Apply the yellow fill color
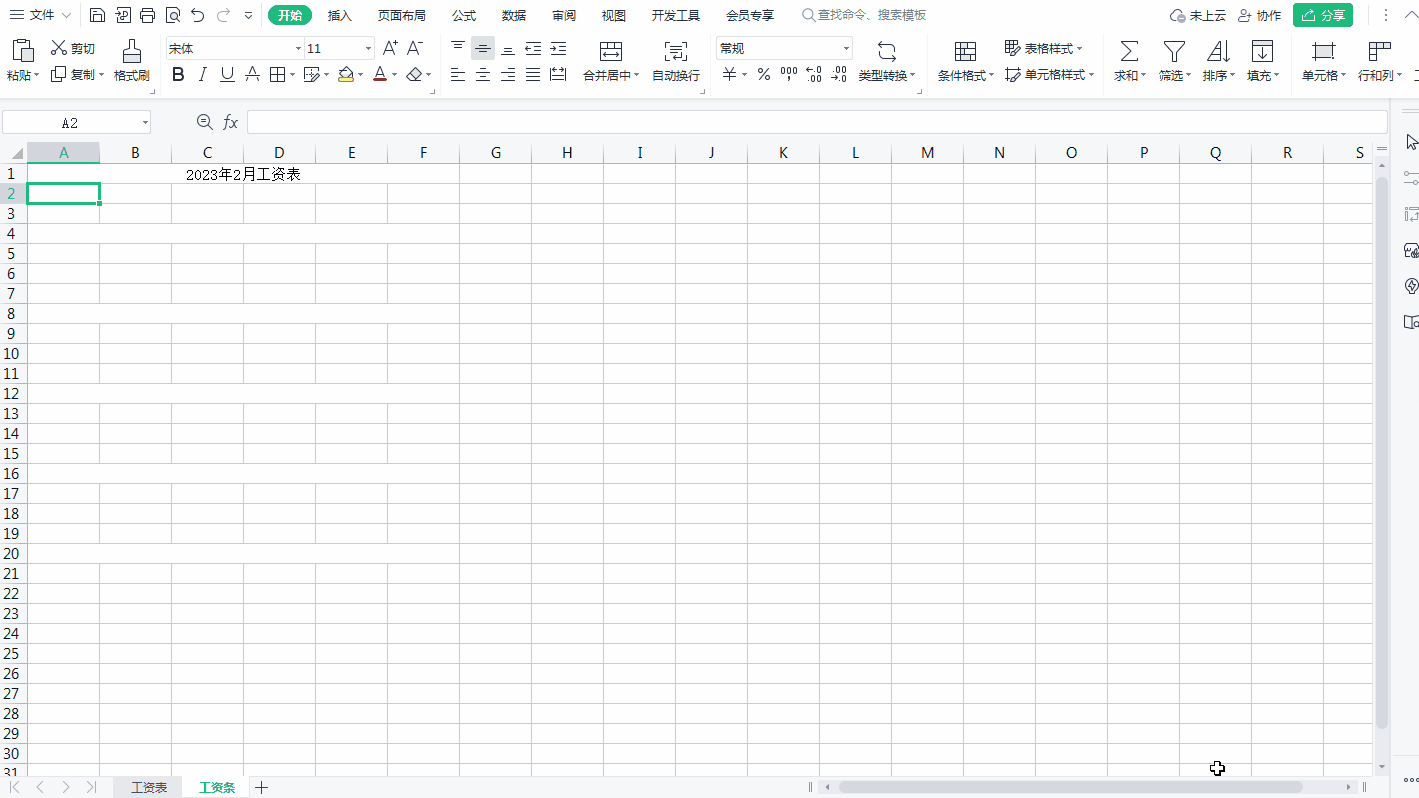 [x=346, y=74]
